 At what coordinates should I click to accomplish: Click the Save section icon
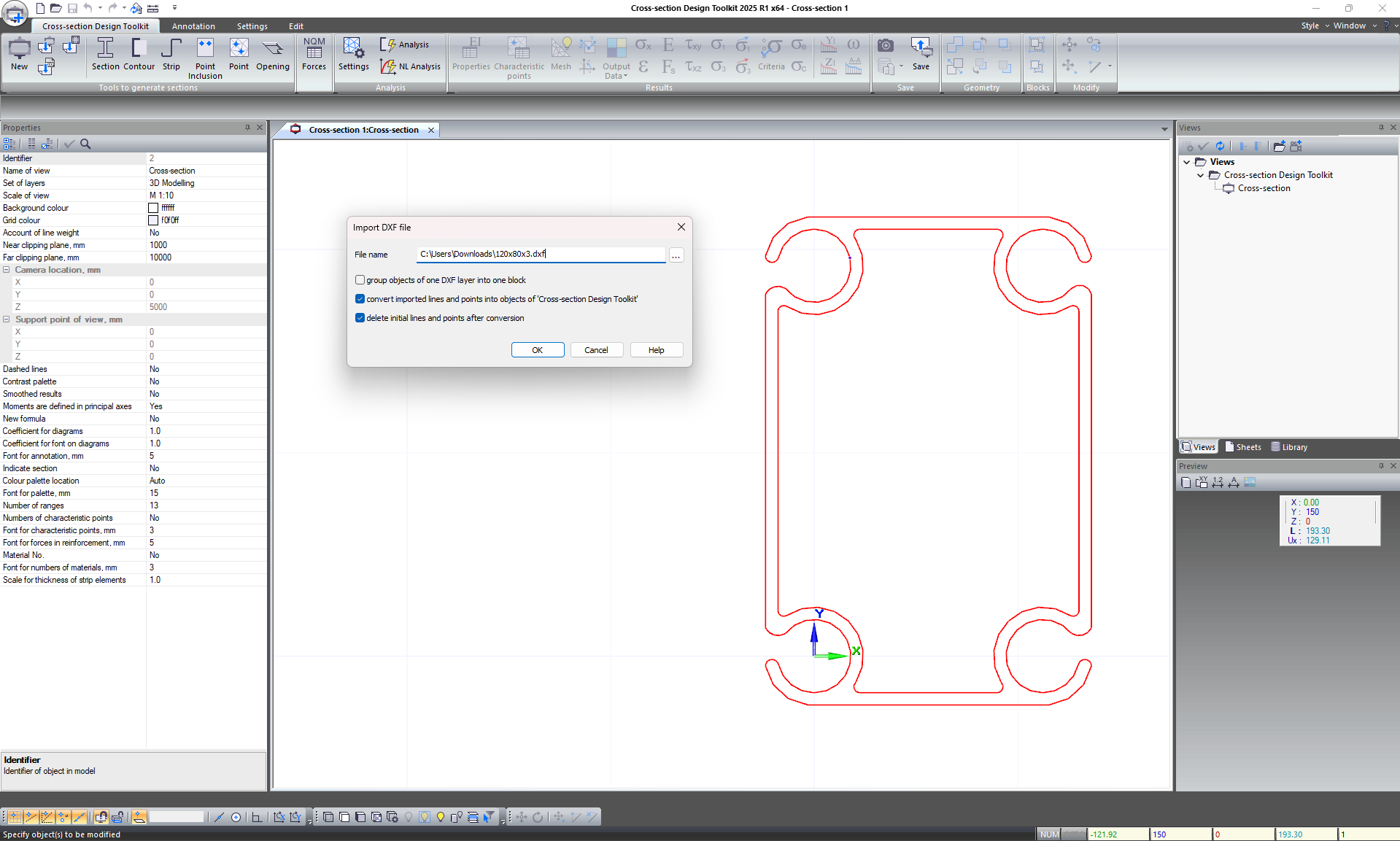pos(921,54)
